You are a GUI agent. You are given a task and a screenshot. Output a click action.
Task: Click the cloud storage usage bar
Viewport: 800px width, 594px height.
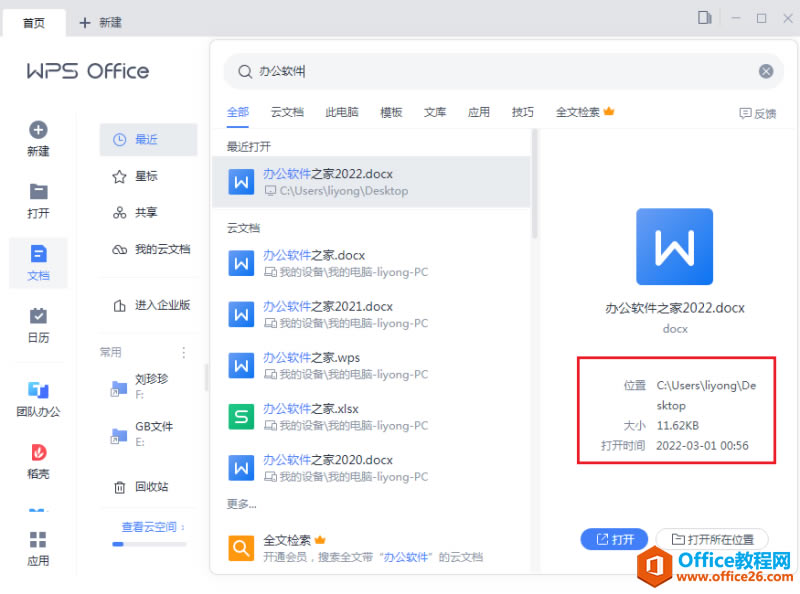[149, 544]
